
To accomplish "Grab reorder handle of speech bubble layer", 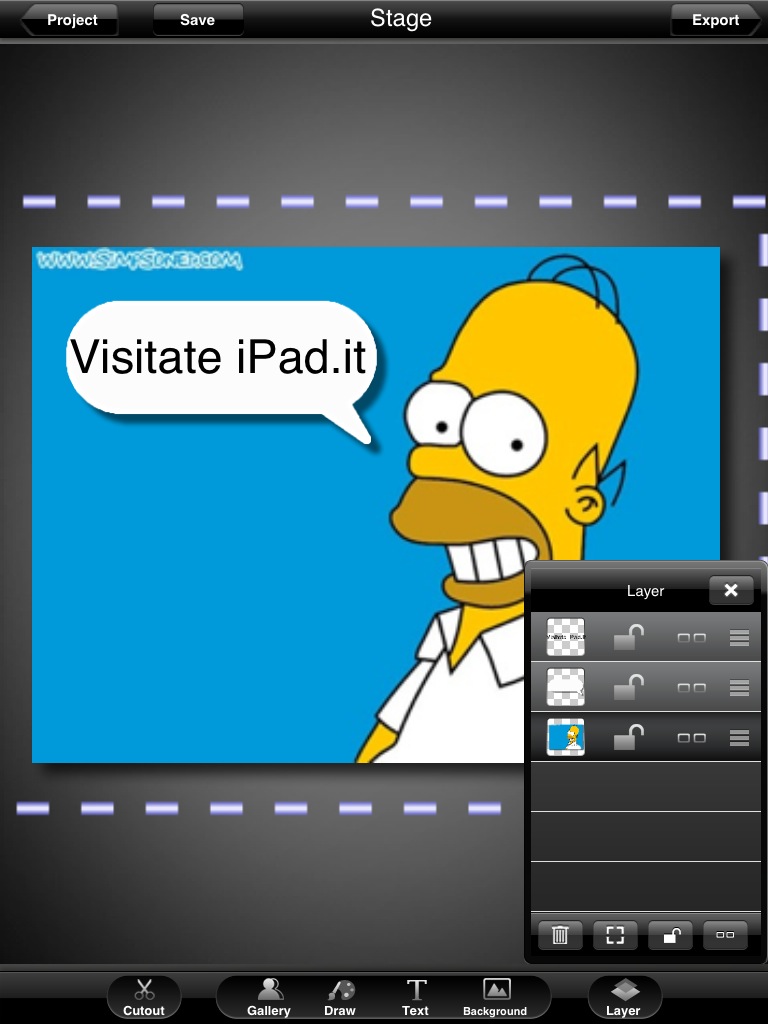I will (739, 687).
